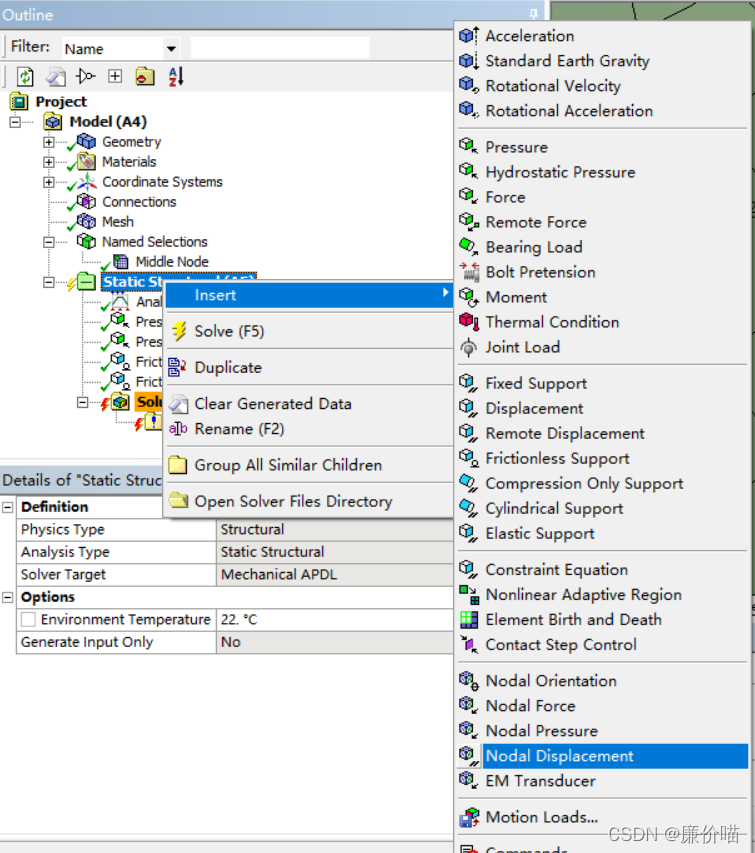Expand the Coordinate Systems node
755x853 pixels.
[49, 182]
